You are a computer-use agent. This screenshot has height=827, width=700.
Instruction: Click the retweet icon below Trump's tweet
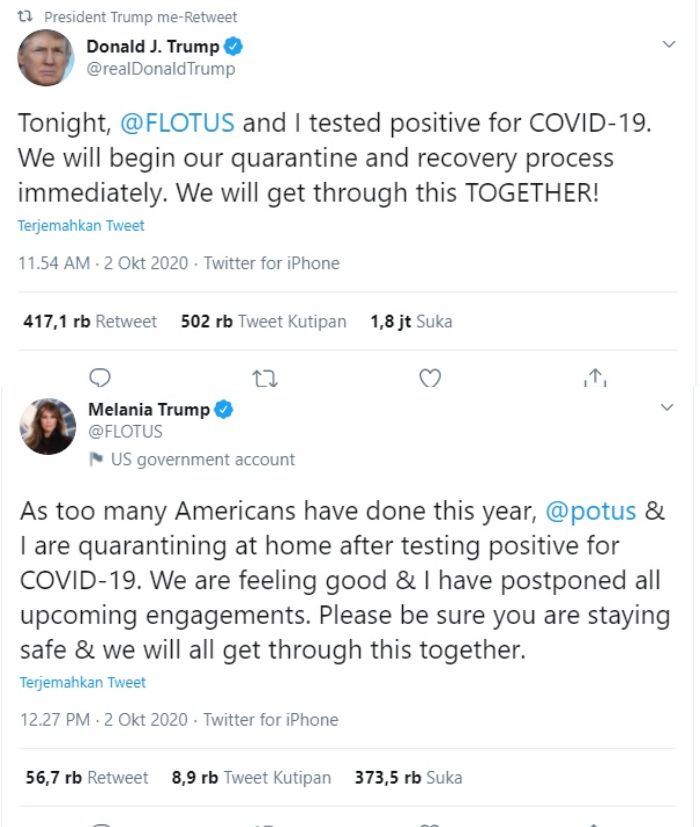point(265,378)
